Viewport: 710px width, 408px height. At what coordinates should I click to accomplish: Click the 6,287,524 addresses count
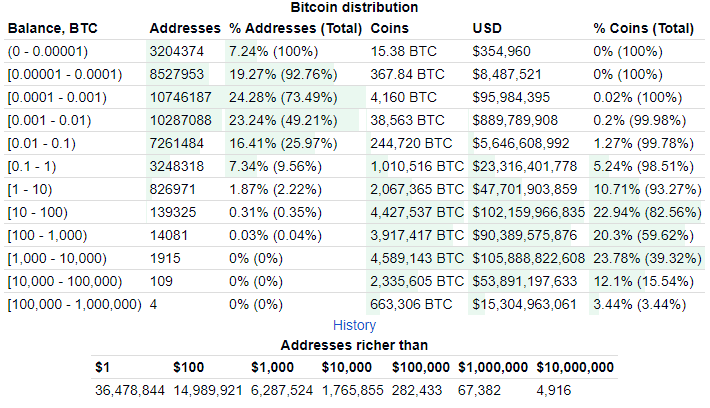coord(282,390)
